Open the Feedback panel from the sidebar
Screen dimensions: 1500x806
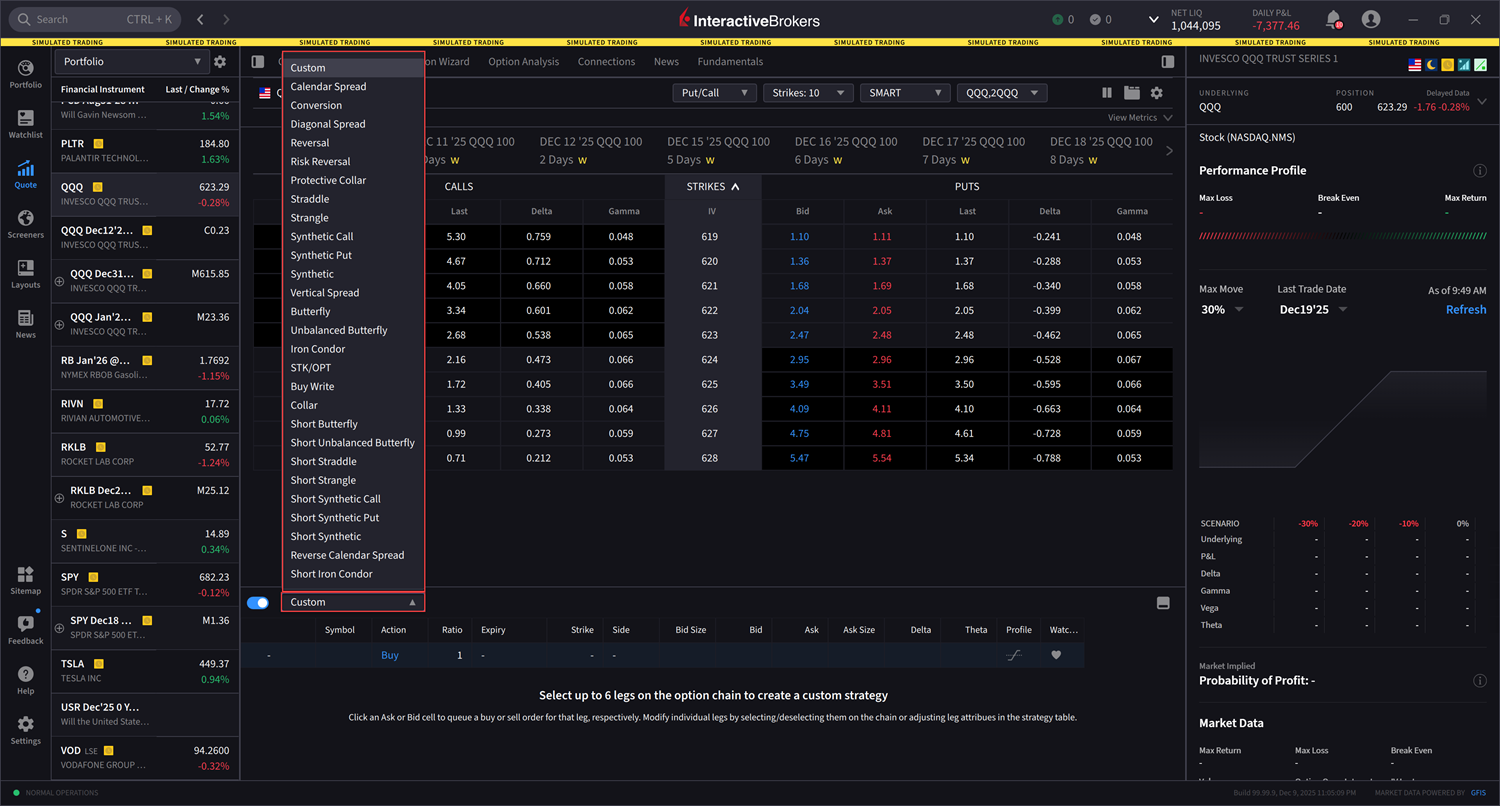click(x=25, y=627)
